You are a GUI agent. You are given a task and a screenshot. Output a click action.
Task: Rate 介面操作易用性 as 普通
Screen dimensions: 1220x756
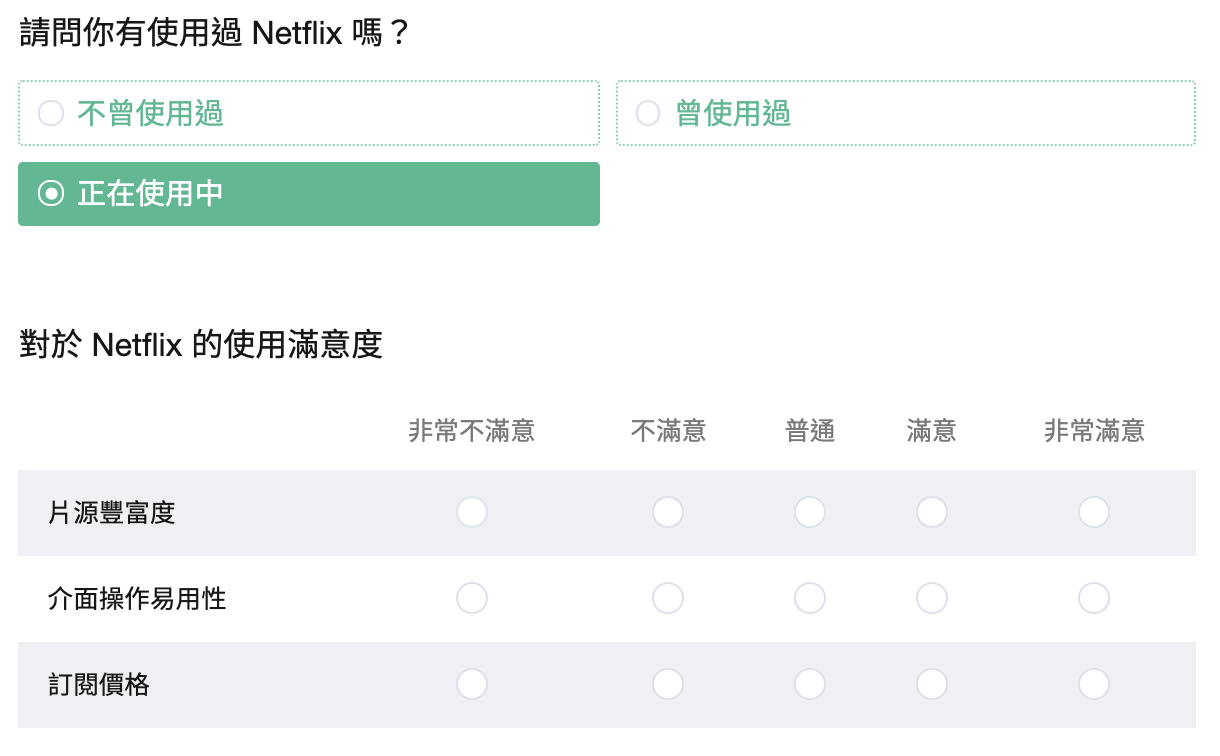[810, 599]
